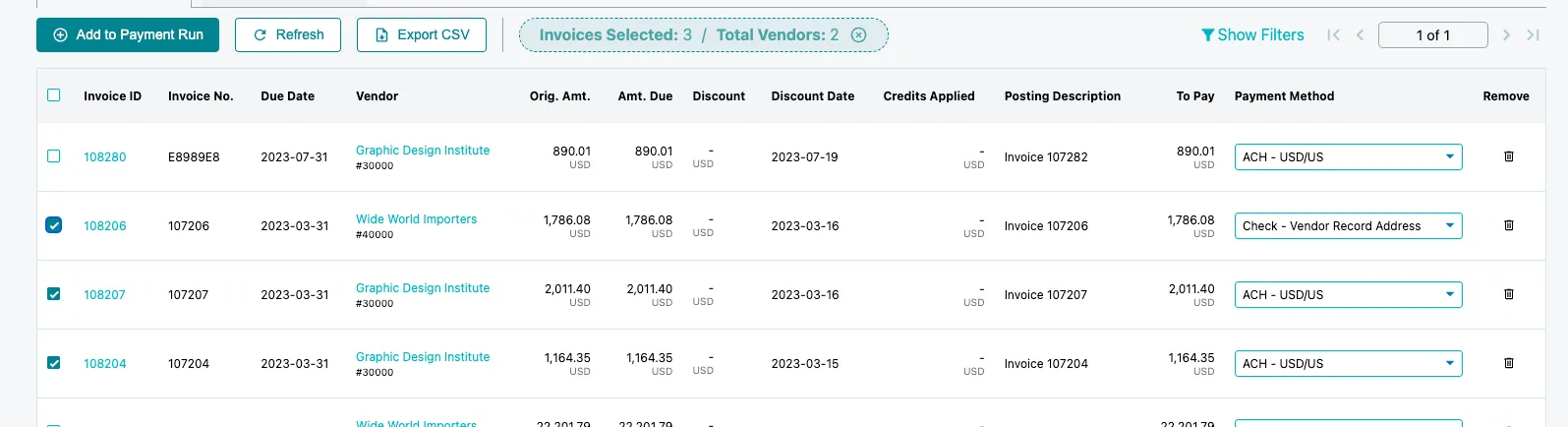This screenshot has width=1568, height=427.
Task: Open Wide World Importers vendor for invoice 107206
Action: click(x=416, y=219)
